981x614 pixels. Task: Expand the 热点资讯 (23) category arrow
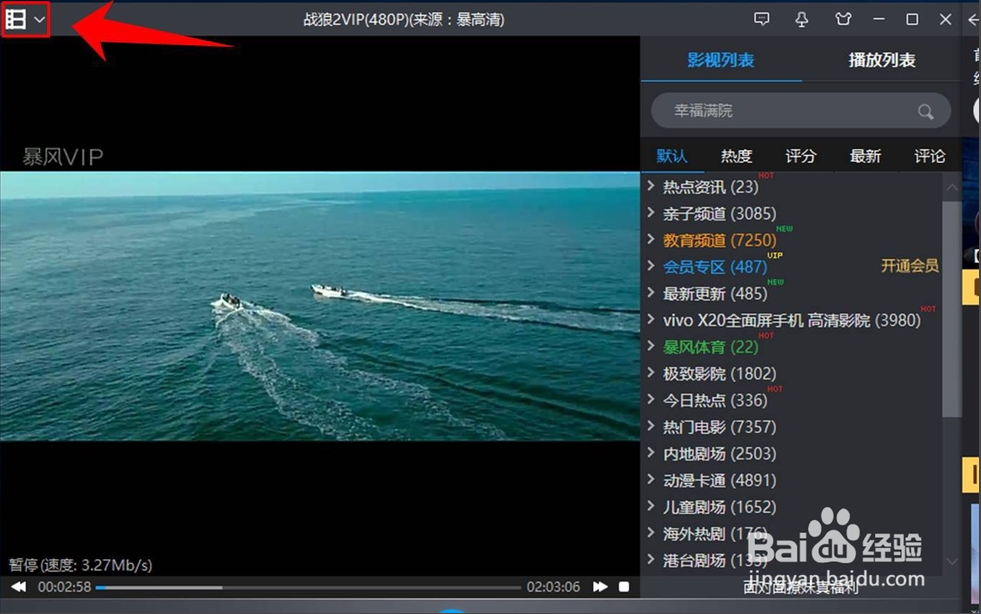(x=651, y=185)
